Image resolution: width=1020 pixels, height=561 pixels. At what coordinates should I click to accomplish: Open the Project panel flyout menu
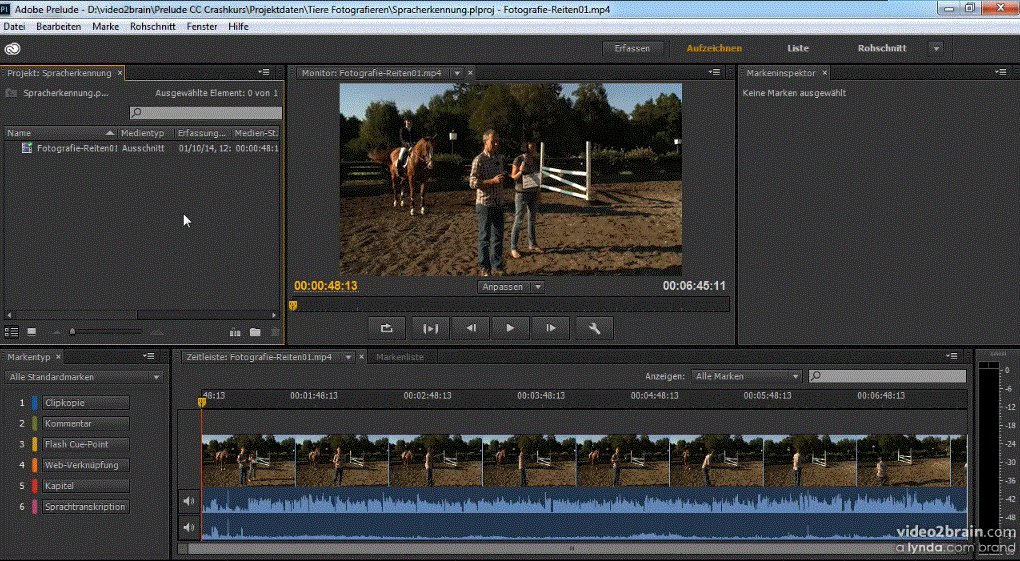(x=263, y=72)
